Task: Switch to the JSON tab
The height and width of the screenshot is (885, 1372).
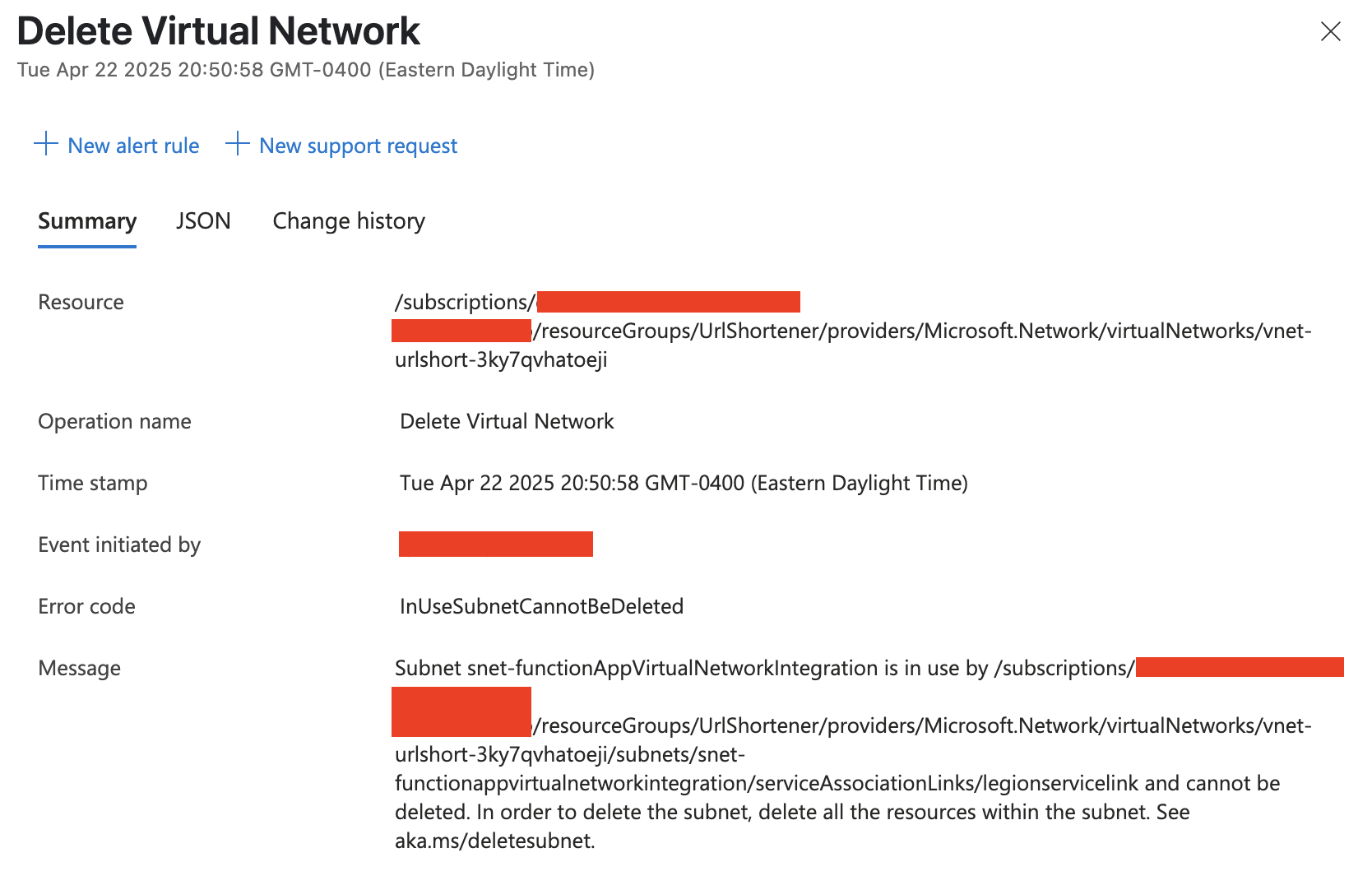Action: (202, 220)
